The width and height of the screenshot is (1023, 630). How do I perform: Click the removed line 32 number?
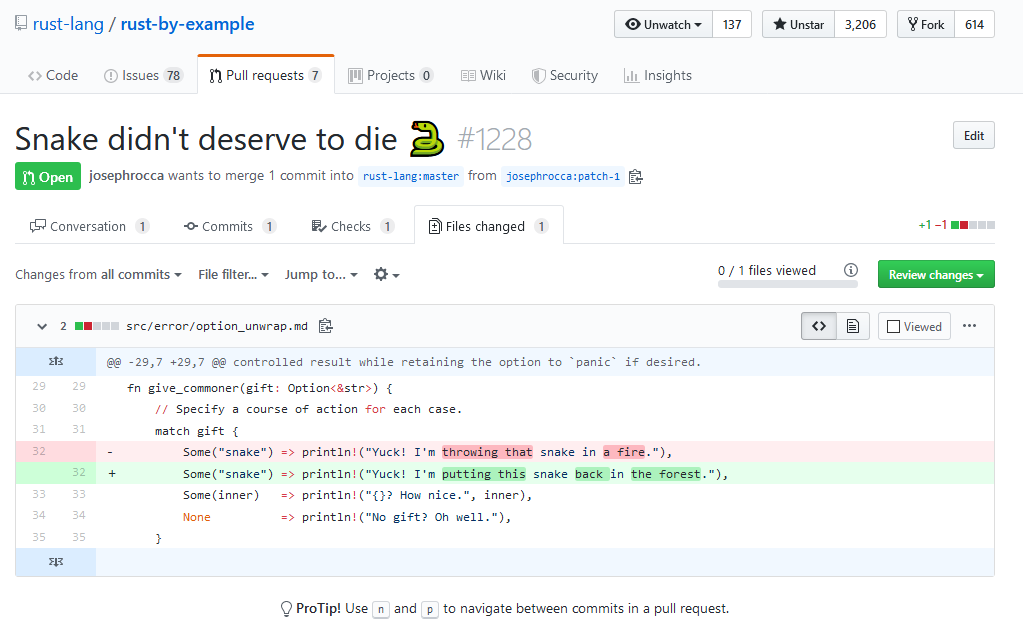[x=39, y=451]
